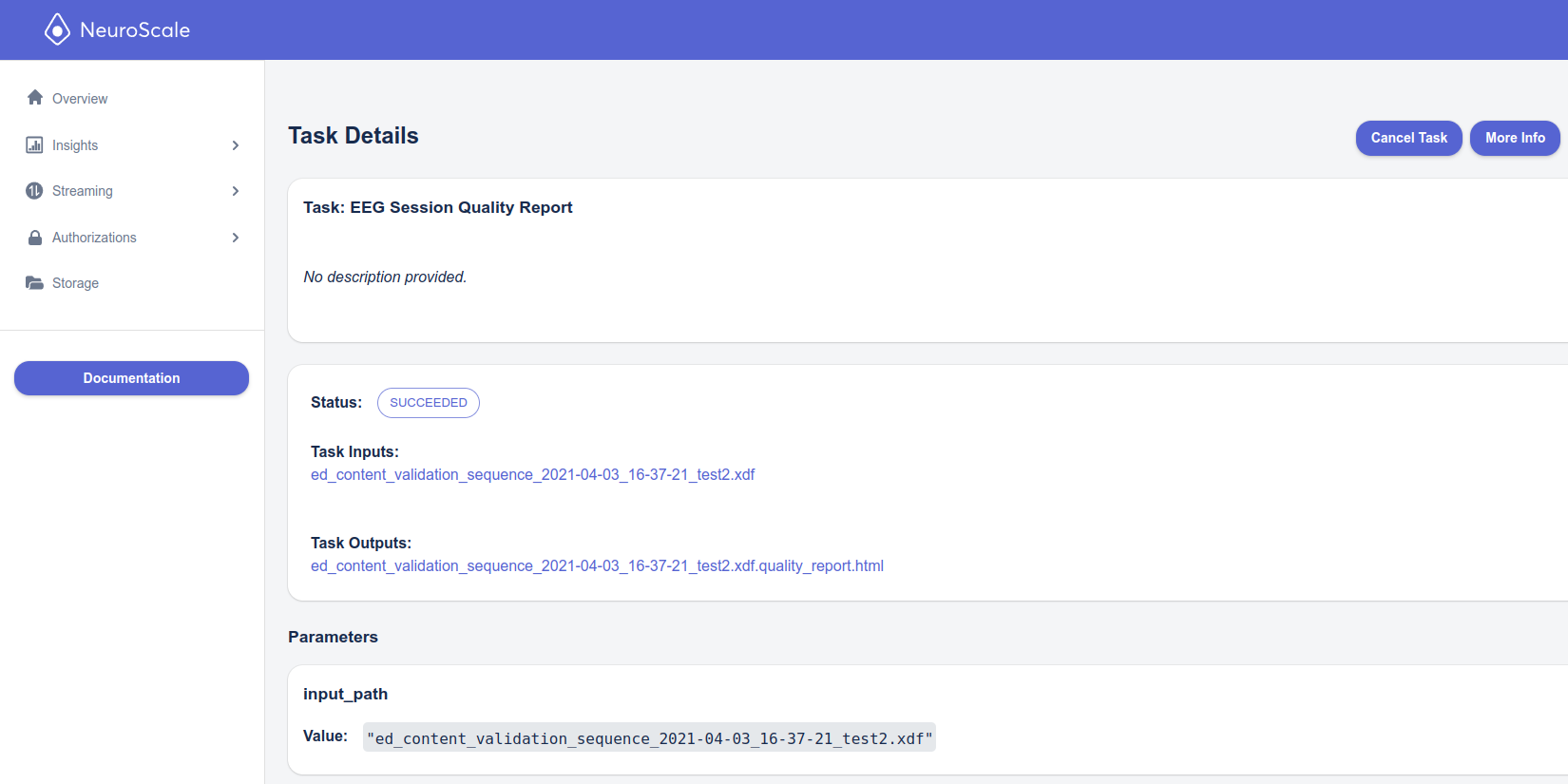Click the 'Task Inputs:' label
This screenshot has height=784, width=1568.
[x=354, y=452]
